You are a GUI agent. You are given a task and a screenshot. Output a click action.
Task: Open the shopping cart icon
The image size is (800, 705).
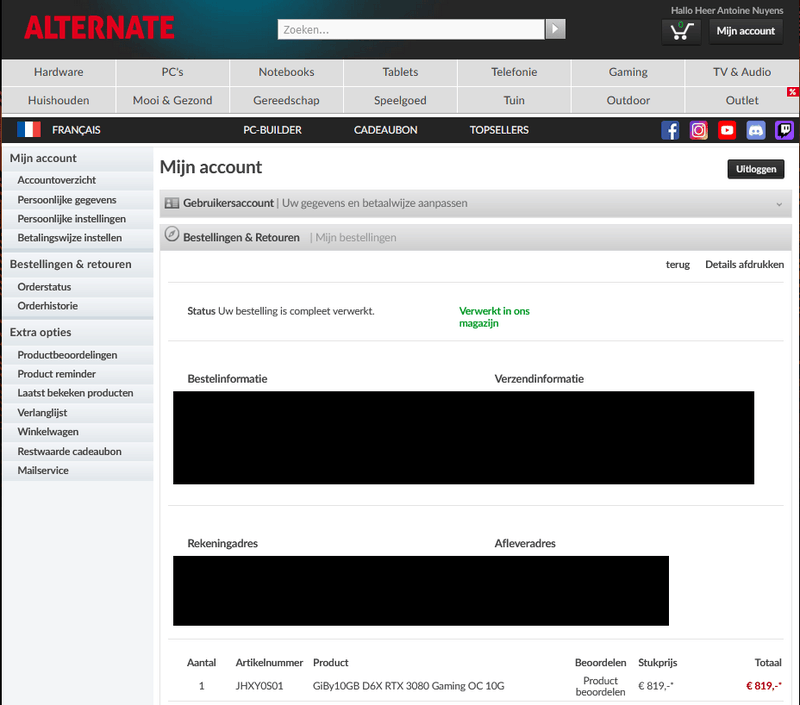tap(681, 32)
